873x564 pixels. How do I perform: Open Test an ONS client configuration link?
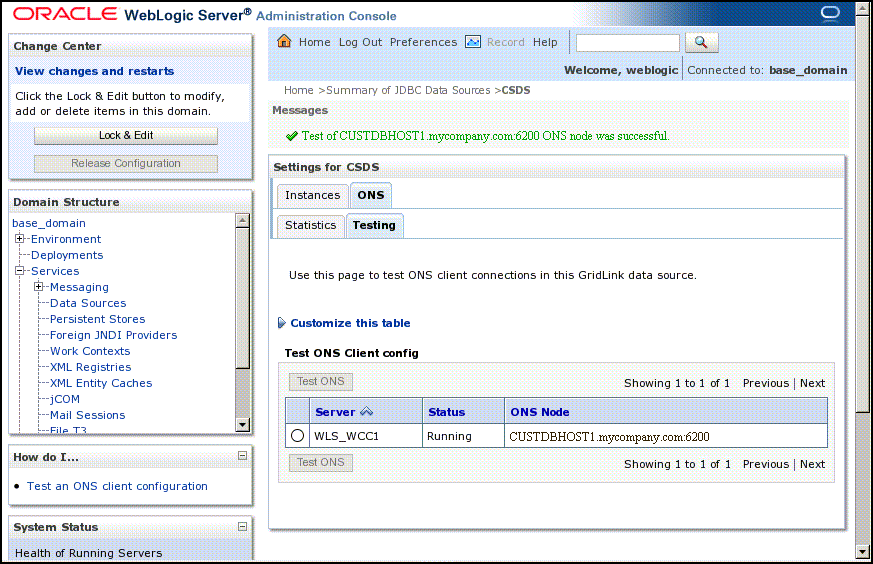tap(117, 486)
